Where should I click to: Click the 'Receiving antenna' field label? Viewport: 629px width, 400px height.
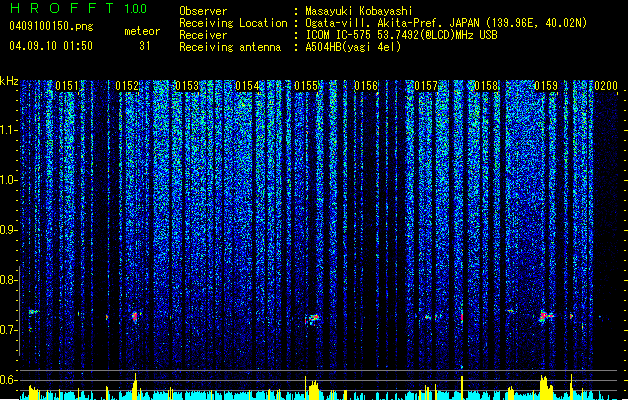pos(230,47)
